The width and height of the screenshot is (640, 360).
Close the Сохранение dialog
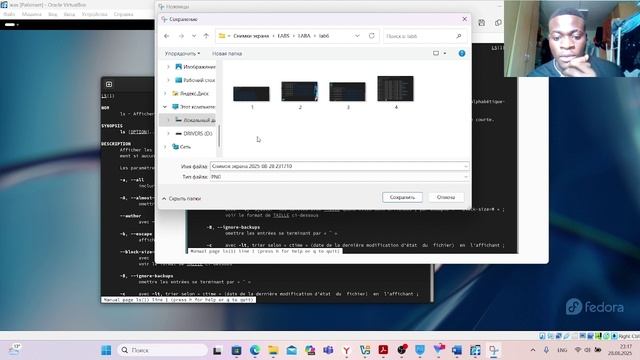pyautogui.click(x=464, y=19)
